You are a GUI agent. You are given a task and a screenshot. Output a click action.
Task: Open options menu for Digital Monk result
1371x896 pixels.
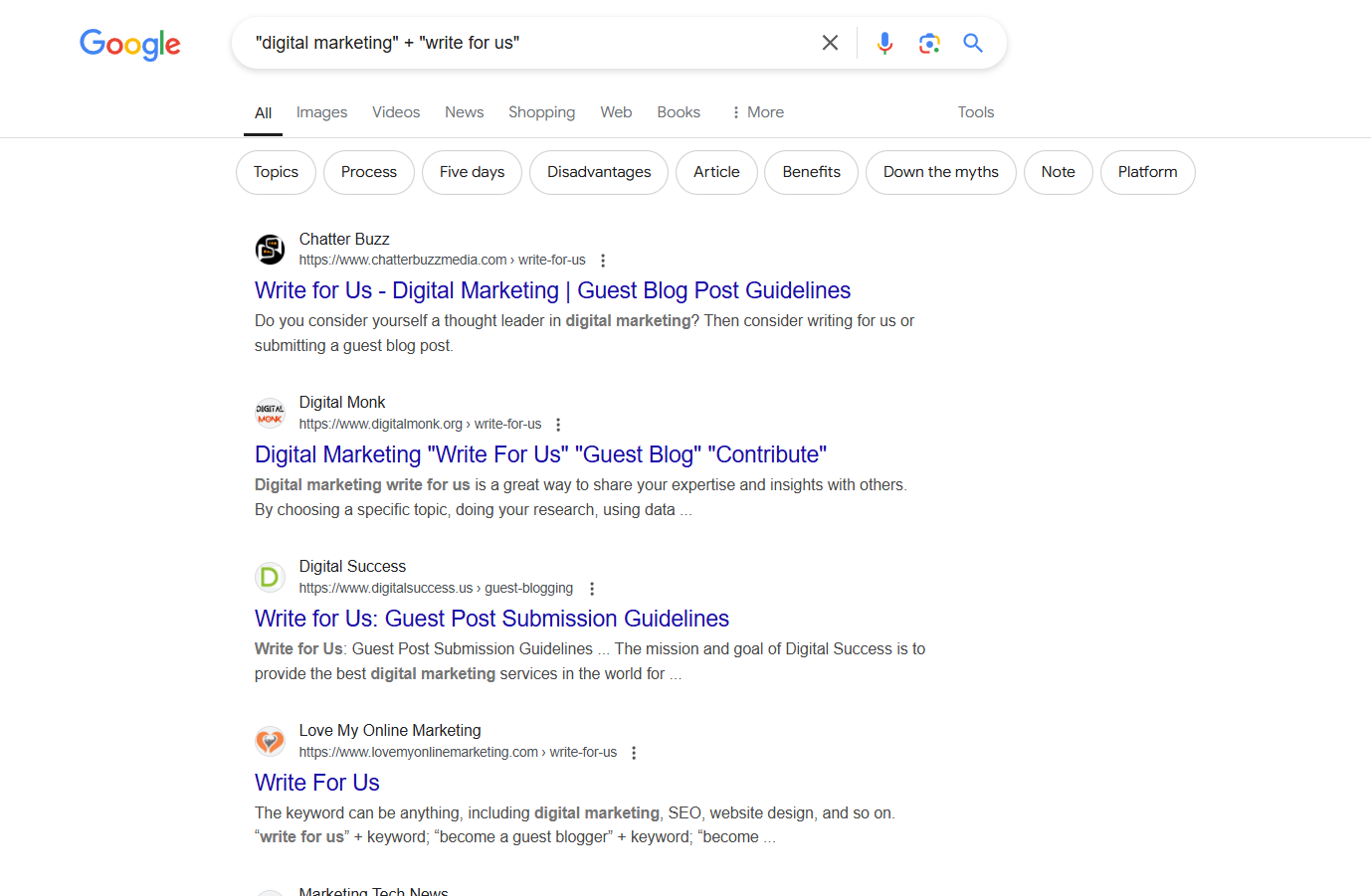pos(558,425)
